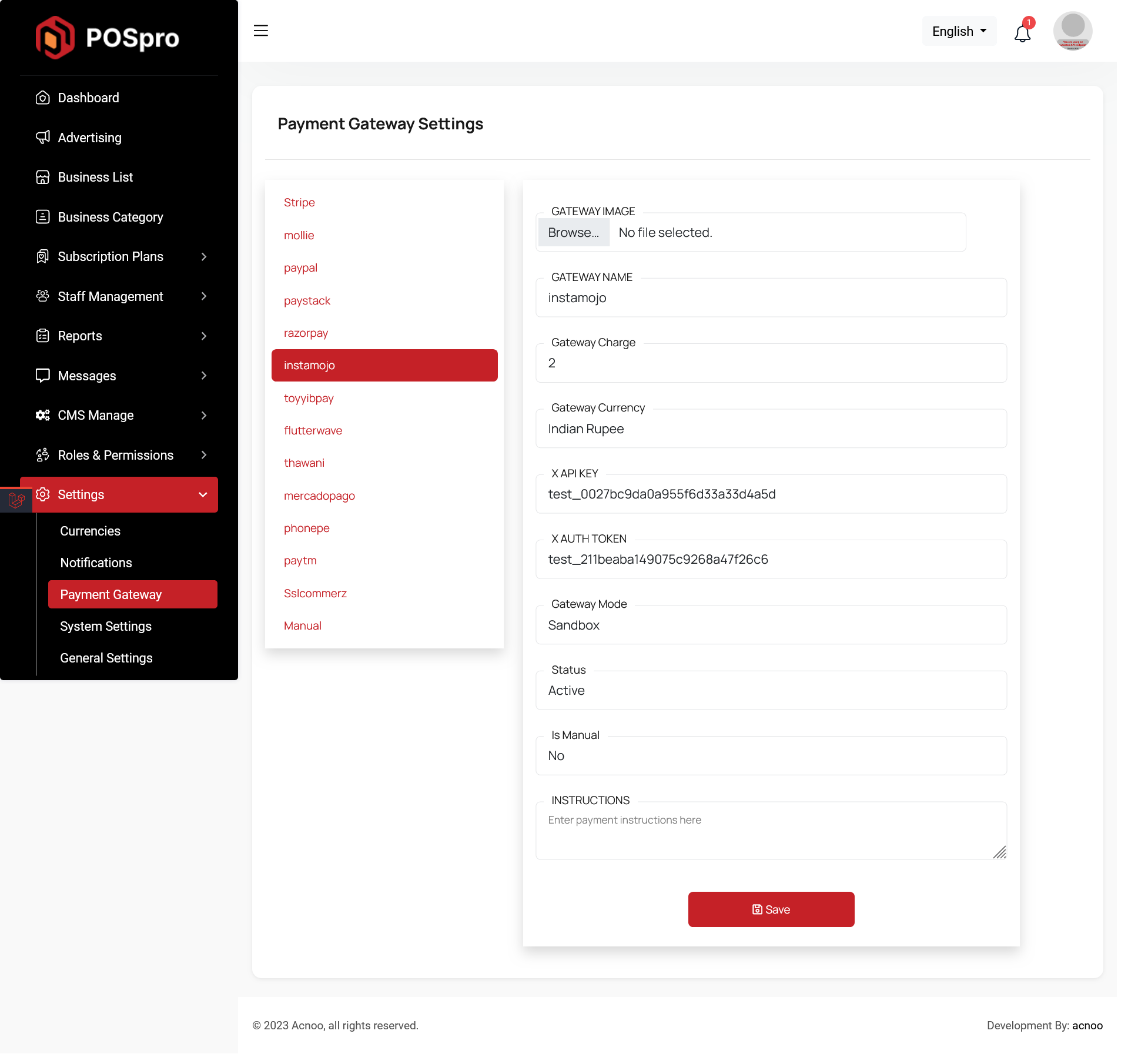Viewport: 1128px width, 1064px height.
Task: Click the Business List store icon
Action: [x=42, y=177]
